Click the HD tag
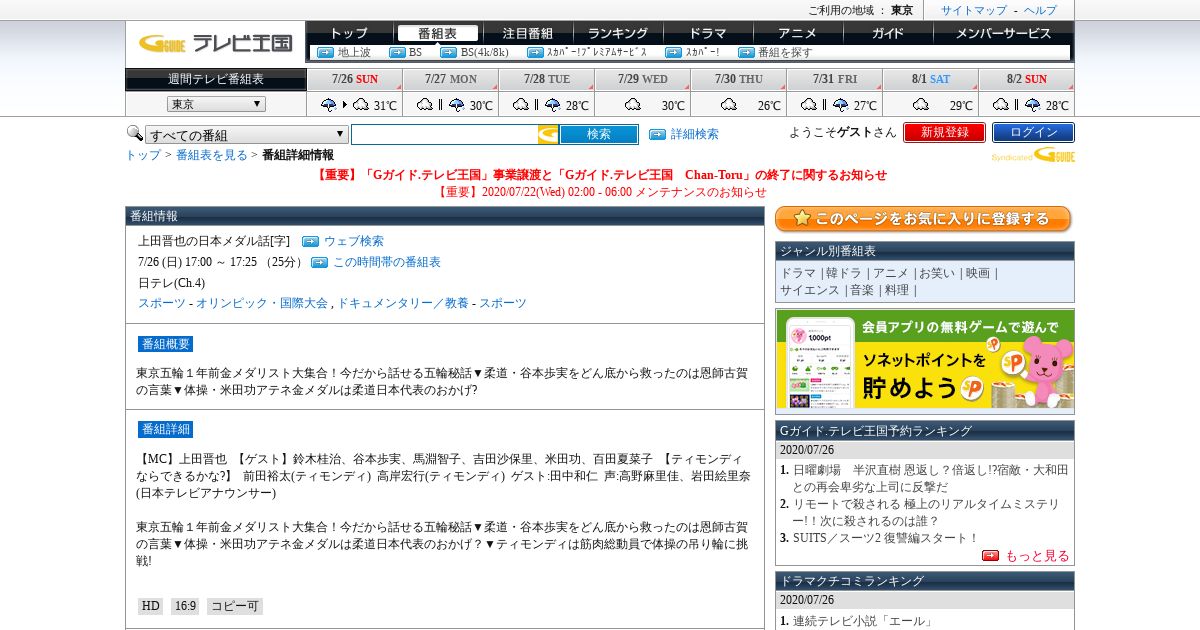1200x630 pixels. tap(150, 606)
